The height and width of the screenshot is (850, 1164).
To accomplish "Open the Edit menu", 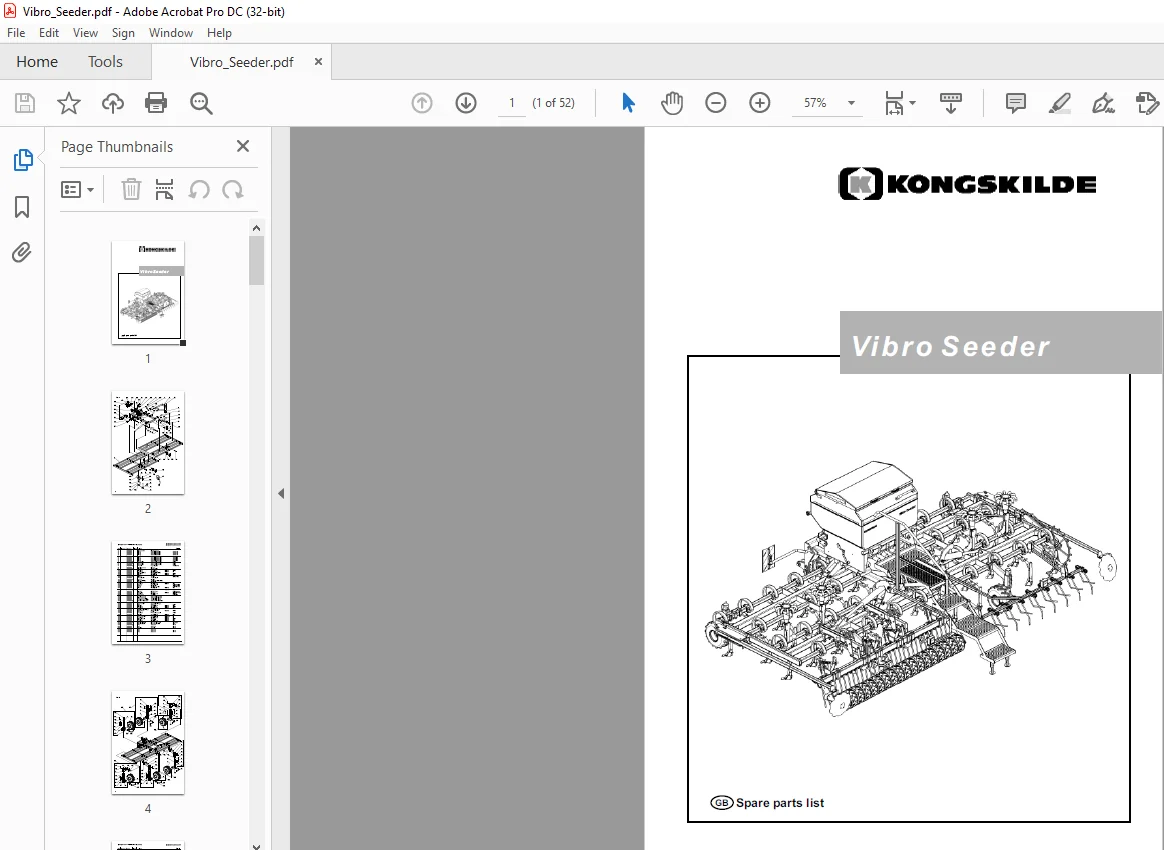I will pos(49,33).
